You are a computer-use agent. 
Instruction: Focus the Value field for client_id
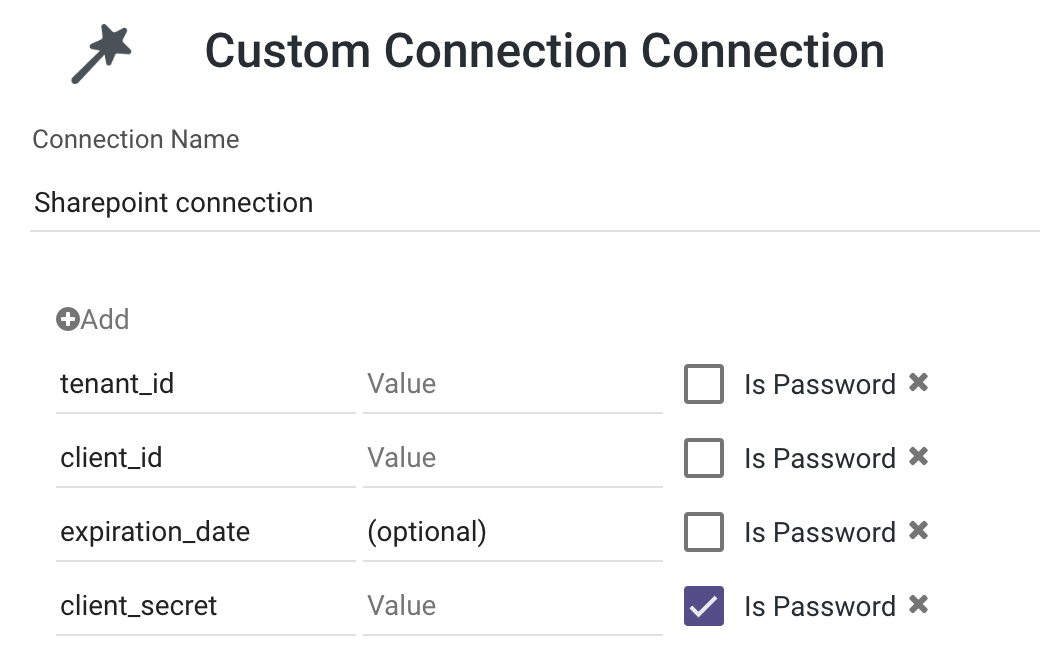(x=513, y=458)
